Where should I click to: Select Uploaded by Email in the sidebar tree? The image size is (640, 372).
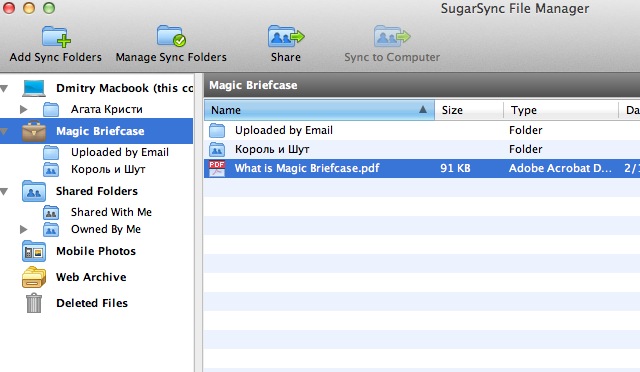(x=120, y=152)
